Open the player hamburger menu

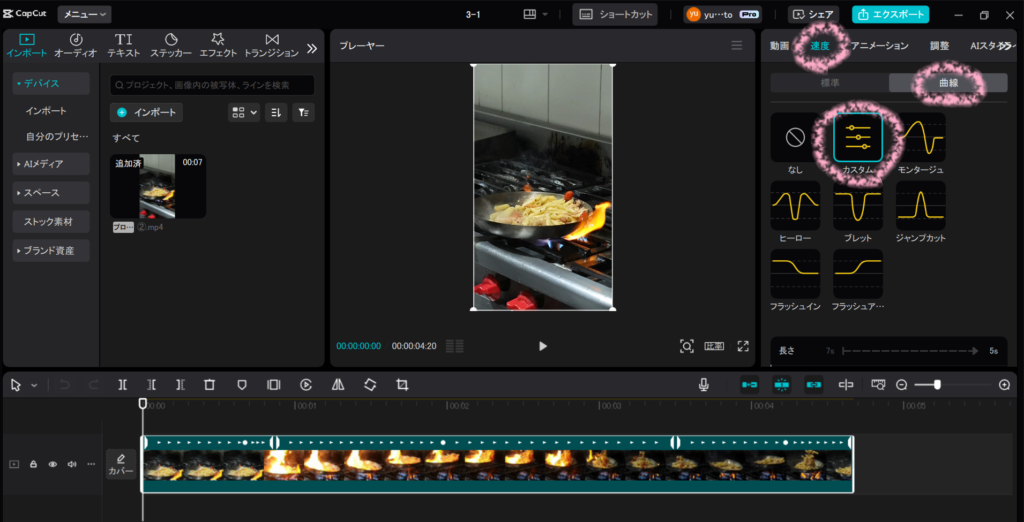[x=737, y=45]
